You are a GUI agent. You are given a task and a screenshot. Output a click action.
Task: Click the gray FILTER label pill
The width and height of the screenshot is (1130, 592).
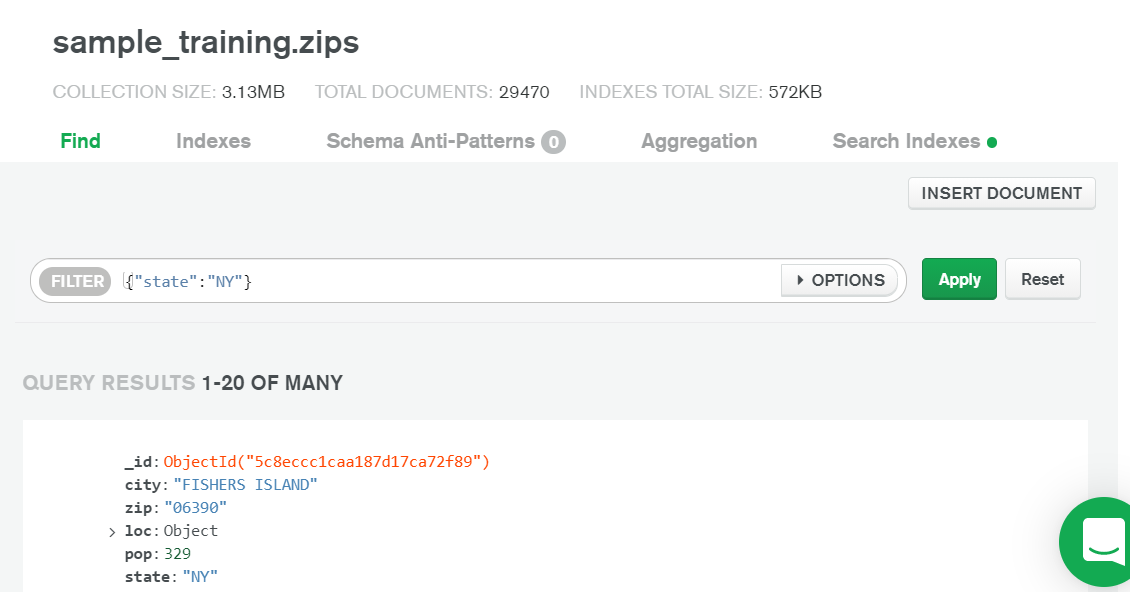coord(76,281)
